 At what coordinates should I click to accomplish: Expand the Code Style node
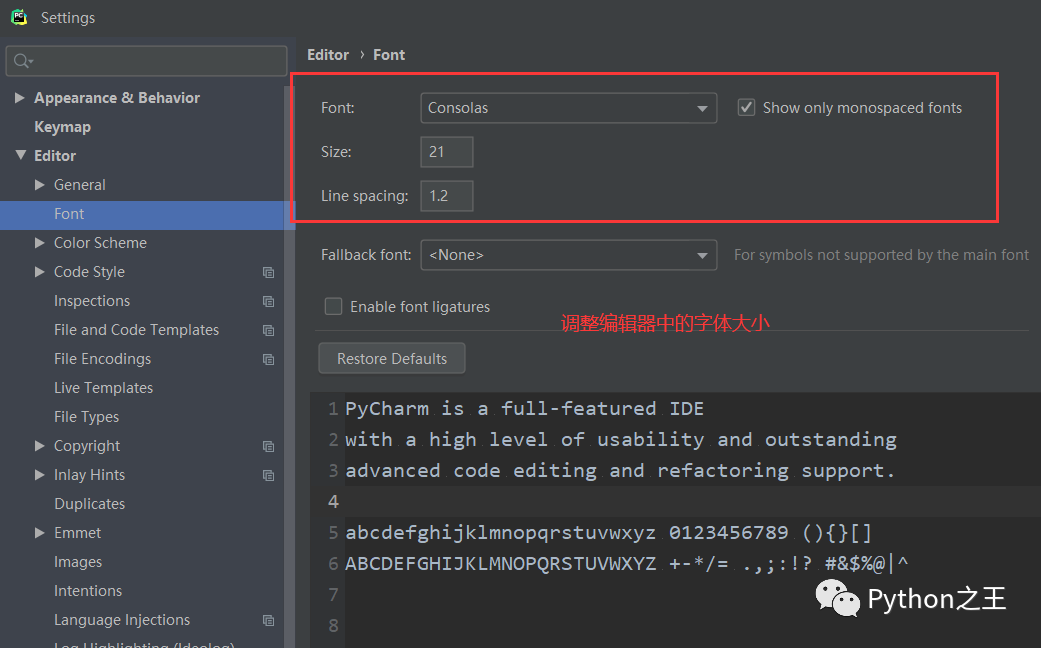click(x=40, y=272)
